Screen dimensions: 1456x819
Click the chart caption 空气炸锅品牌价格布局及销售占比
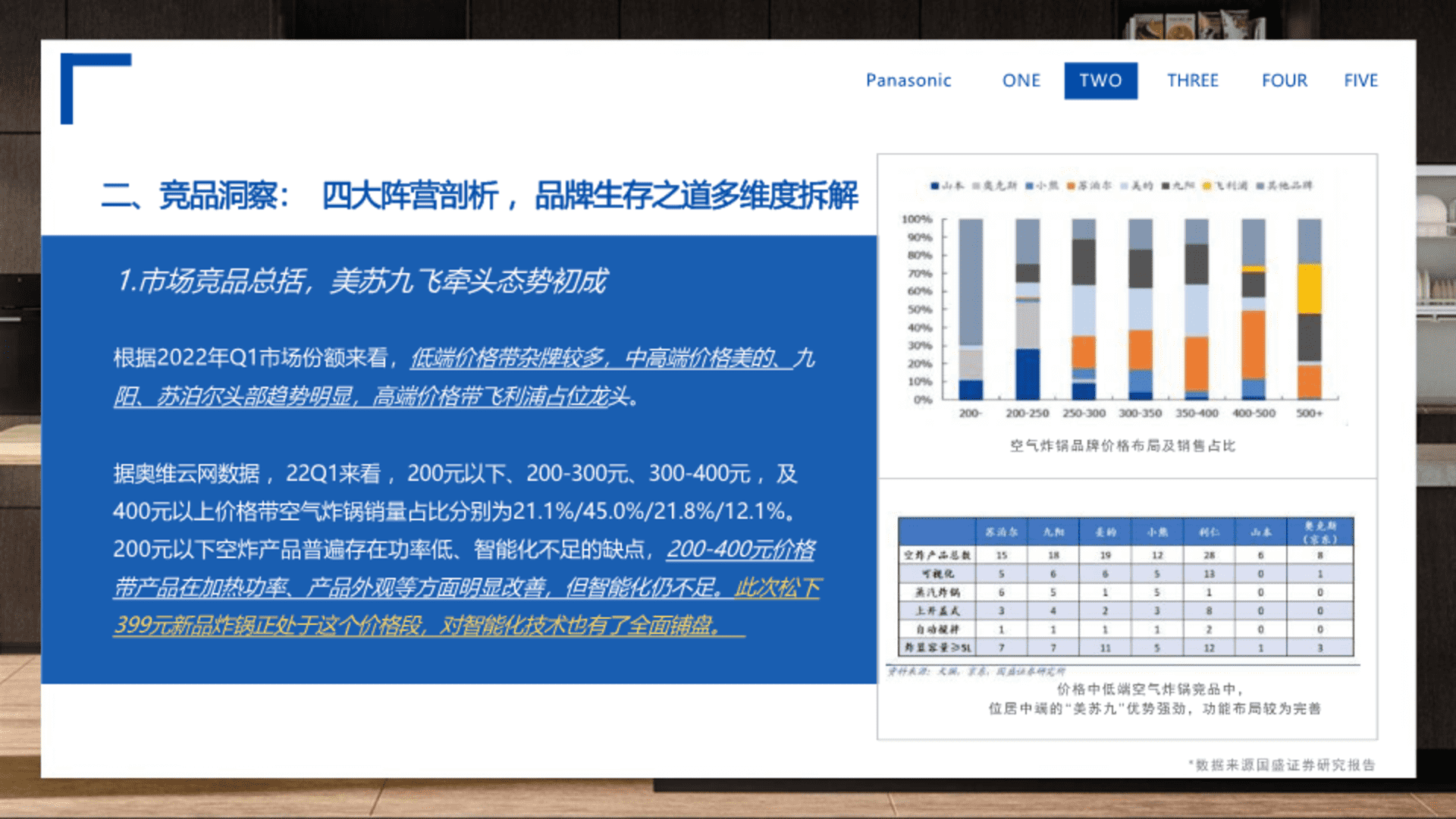point(1122,446)
